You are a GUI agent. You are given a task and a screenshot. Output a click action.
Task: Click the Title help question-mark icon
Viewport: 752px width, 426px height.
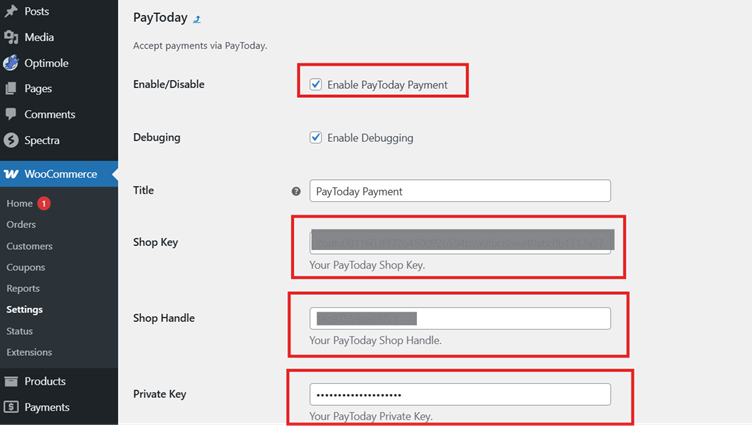[x=296, y=191]
